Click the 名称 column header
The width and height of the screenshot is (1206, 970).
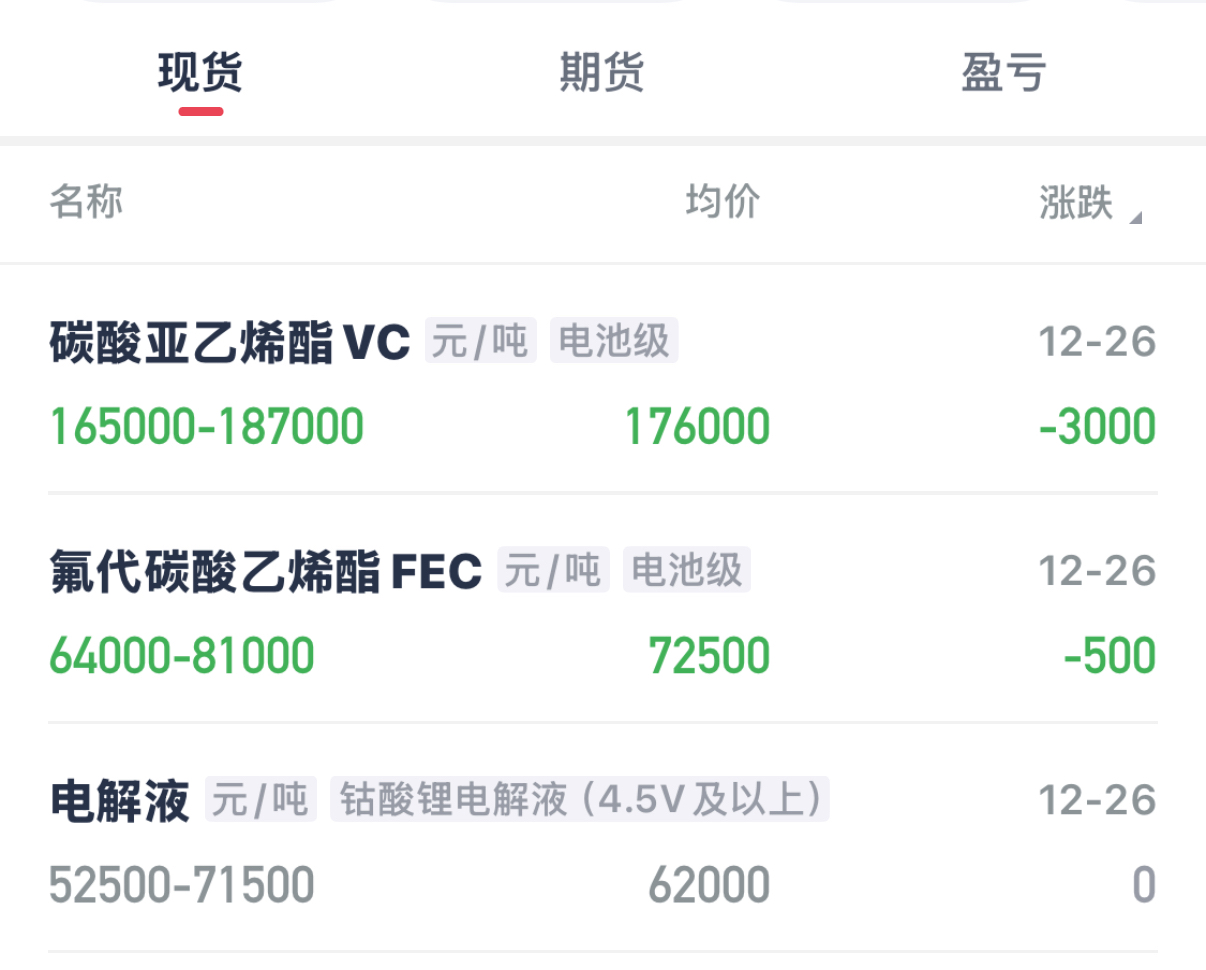(x=86, y=202)
